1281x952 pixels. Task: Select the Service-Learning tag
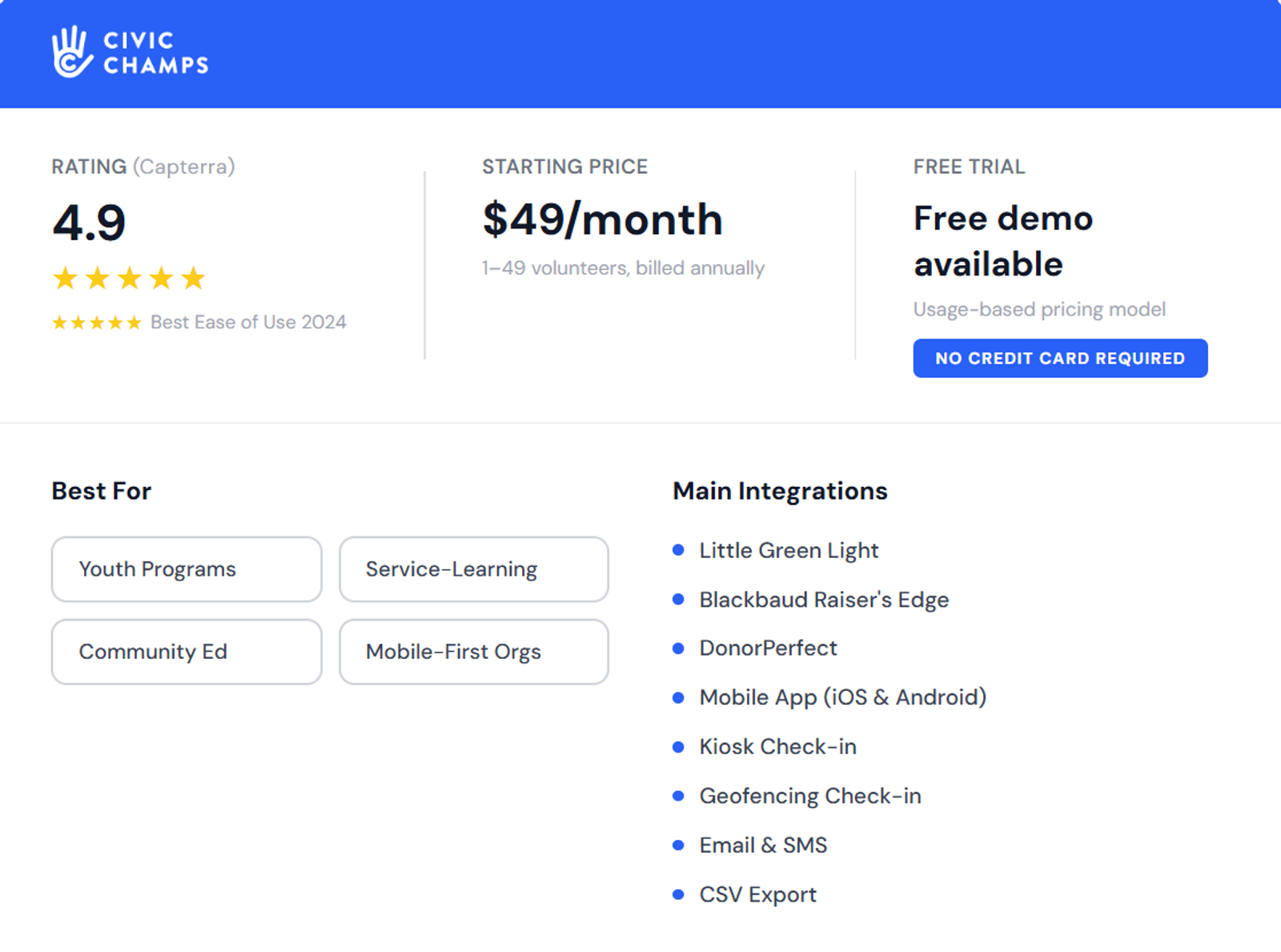pos(474,569)
